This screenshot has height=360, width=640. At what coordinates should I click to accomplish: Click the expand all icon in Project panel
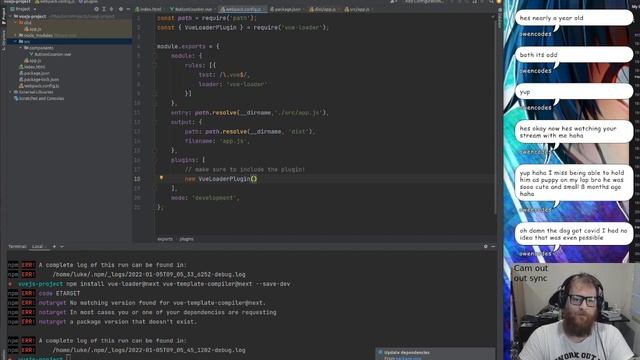pos(104,9)
